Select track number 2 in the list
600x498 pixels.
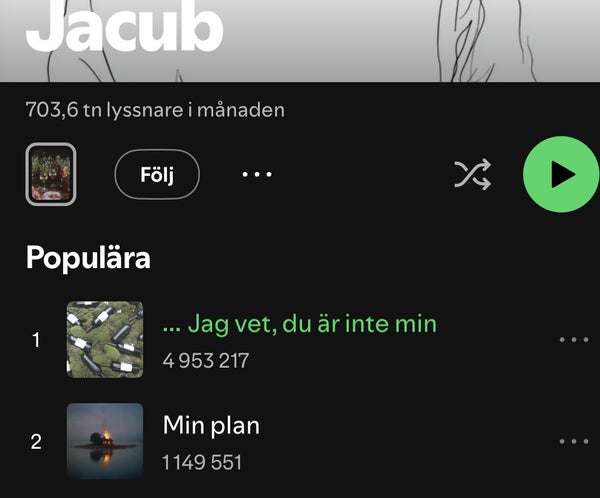coord(36,442)
